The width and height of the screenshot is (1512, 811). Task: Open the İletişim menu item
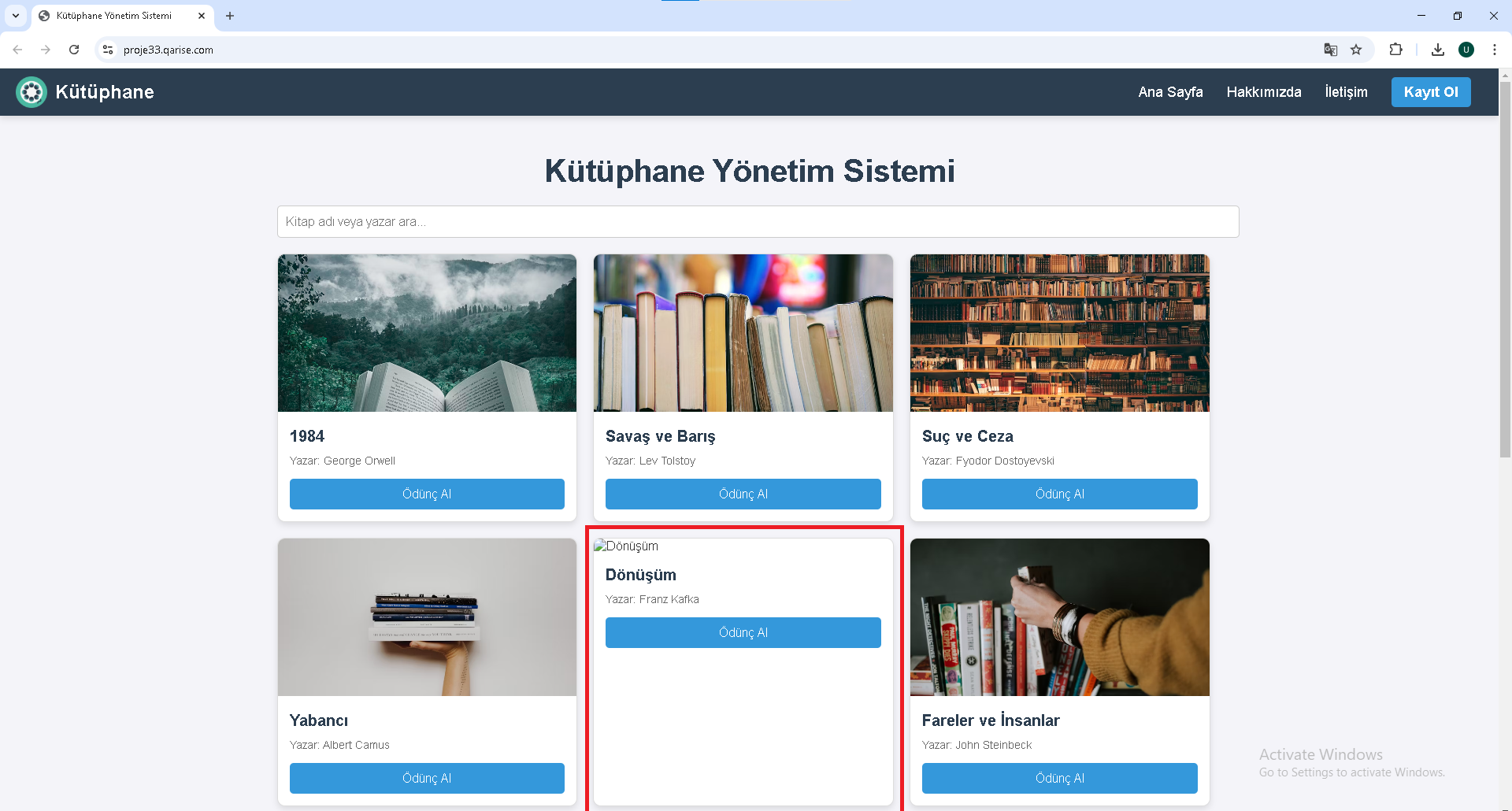tap(1346, 92)
